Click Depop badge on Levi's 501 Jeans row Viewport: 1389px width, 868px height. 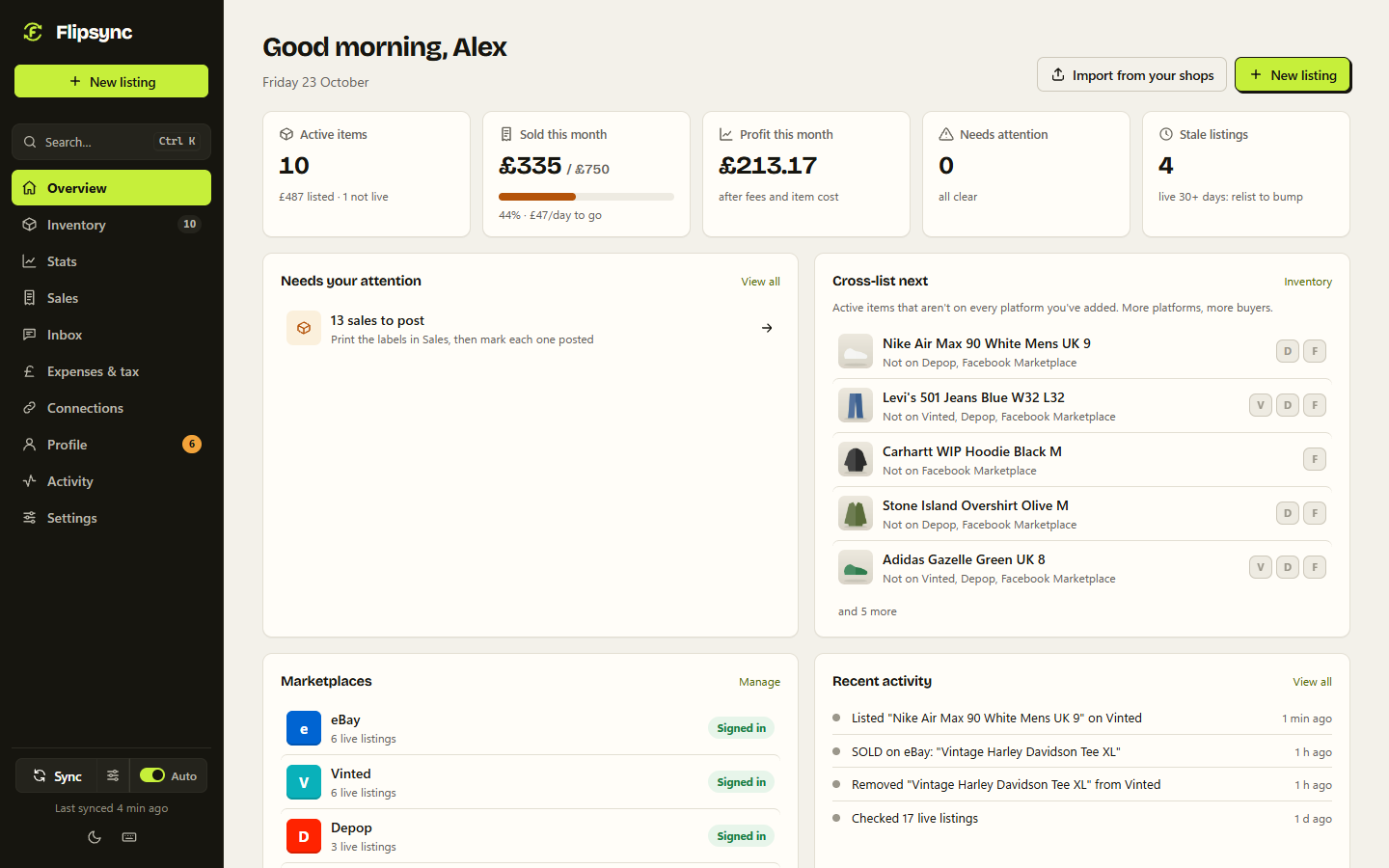(x=1288, y=405)
